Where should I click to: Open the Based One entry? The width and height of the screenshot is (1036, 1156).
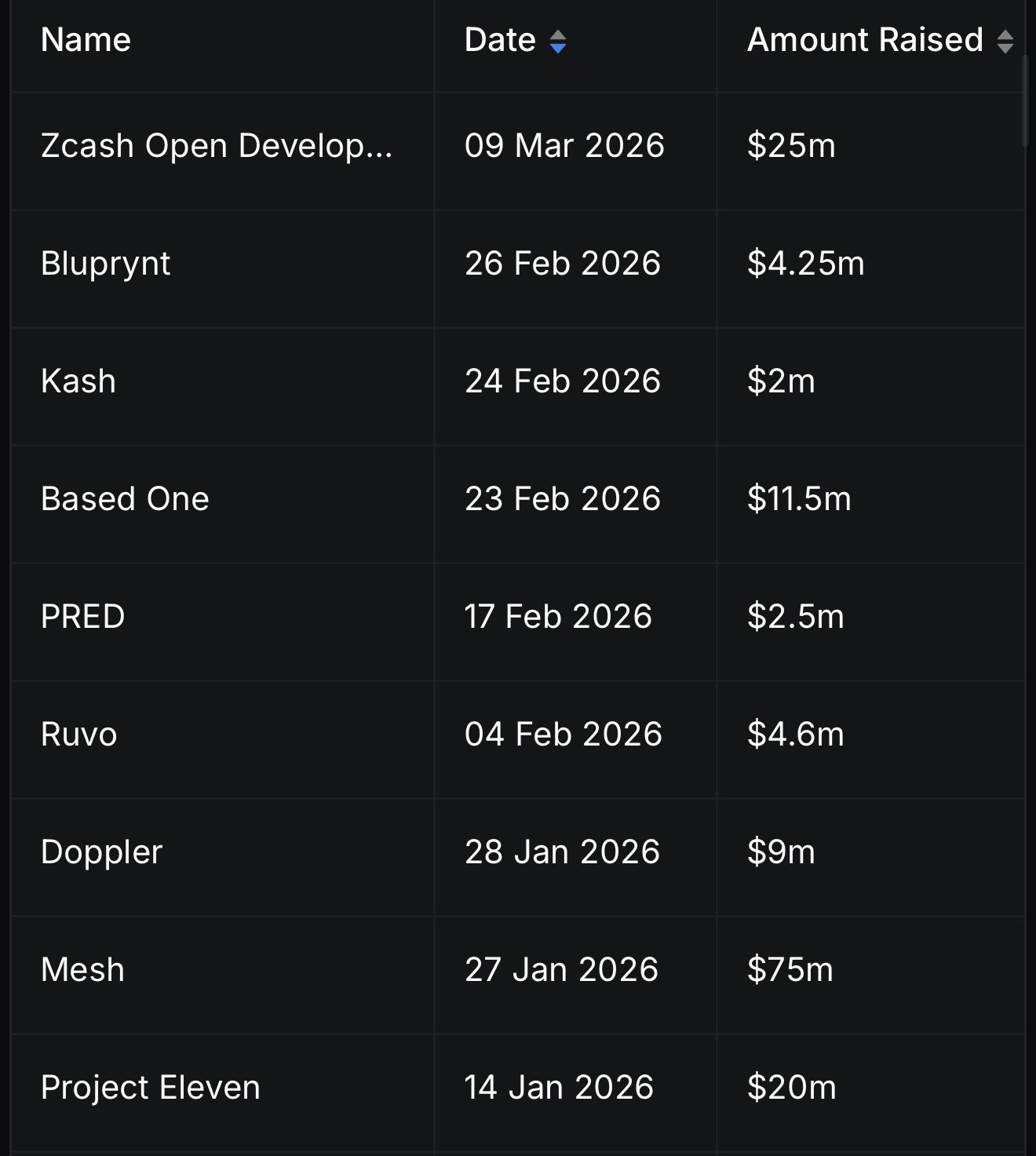tap(125, 499)
